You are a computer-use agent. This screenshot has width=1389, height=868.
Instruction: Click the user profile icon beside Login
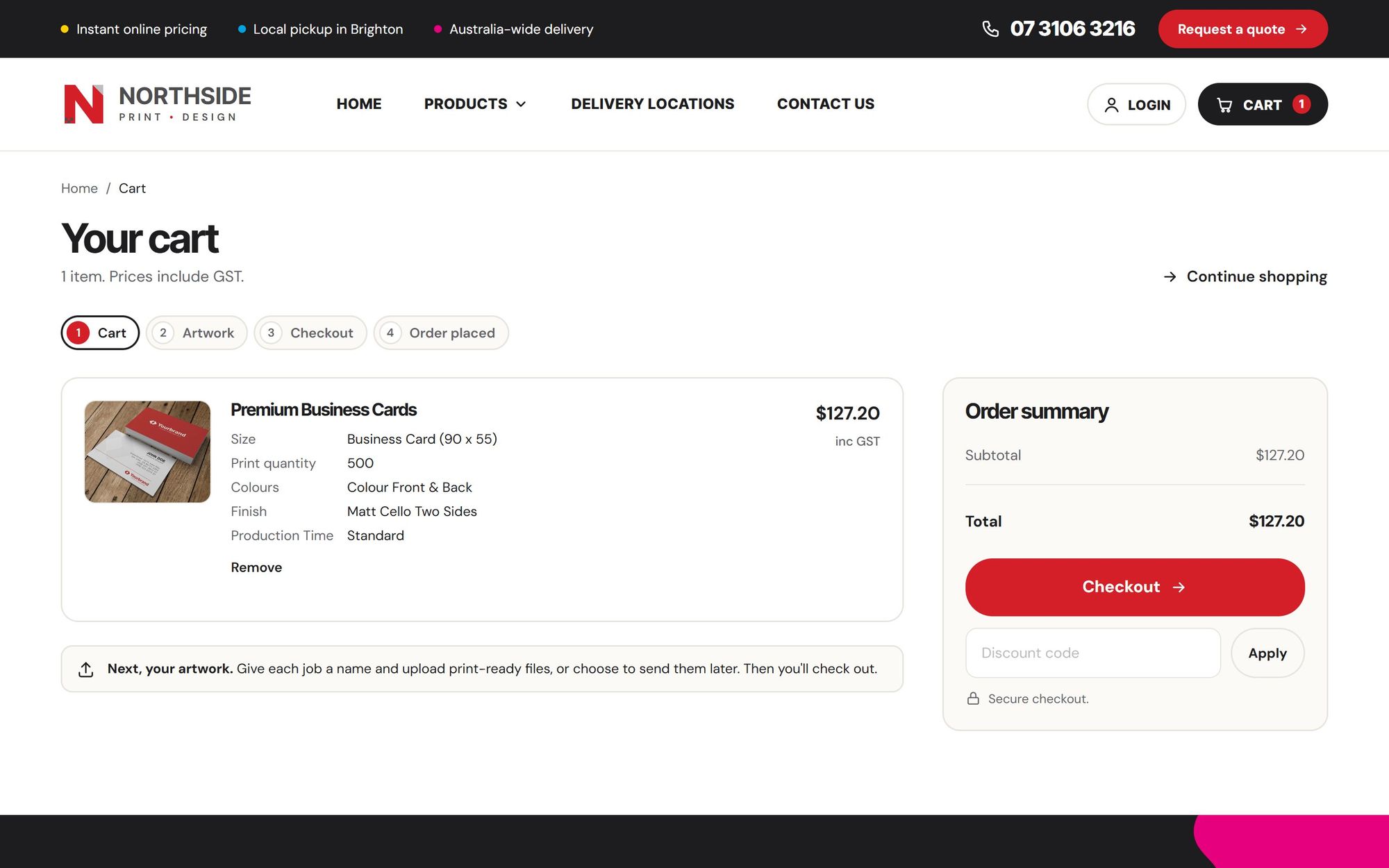[x=1111, y=105]
